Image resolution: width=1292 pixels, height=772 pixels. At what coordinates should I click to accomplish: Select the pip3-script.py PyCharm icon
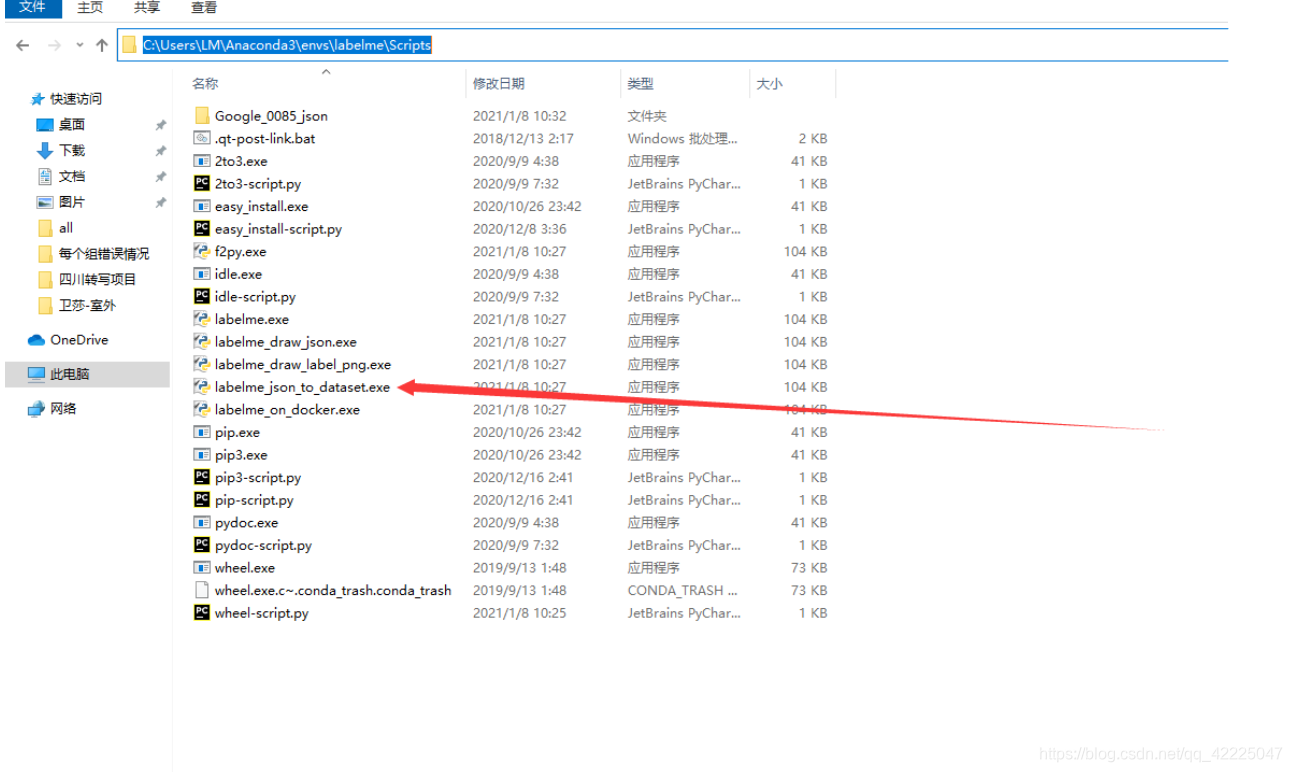tap(202, 478)
